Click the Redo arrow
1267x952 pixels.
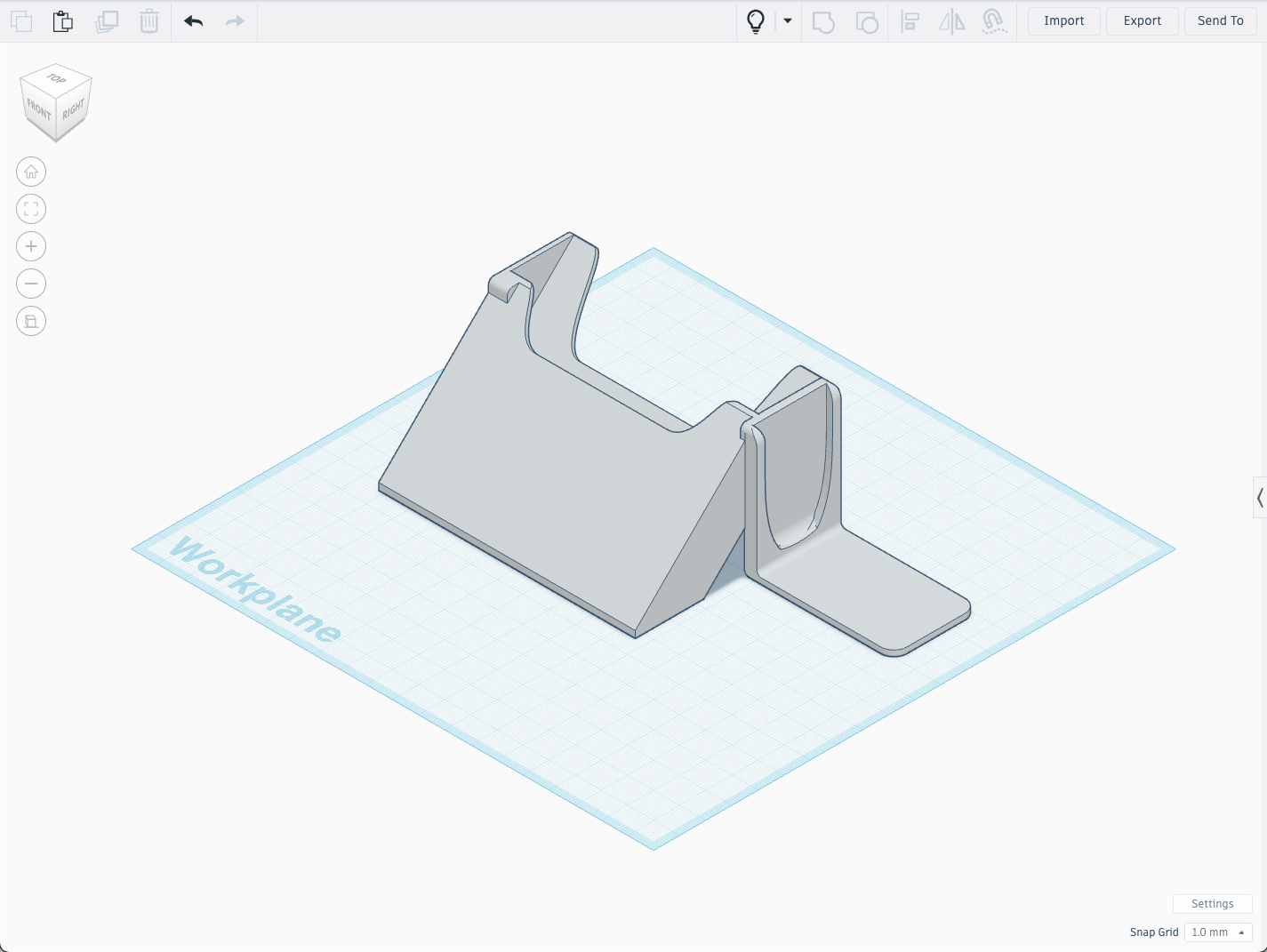point(235,21)
